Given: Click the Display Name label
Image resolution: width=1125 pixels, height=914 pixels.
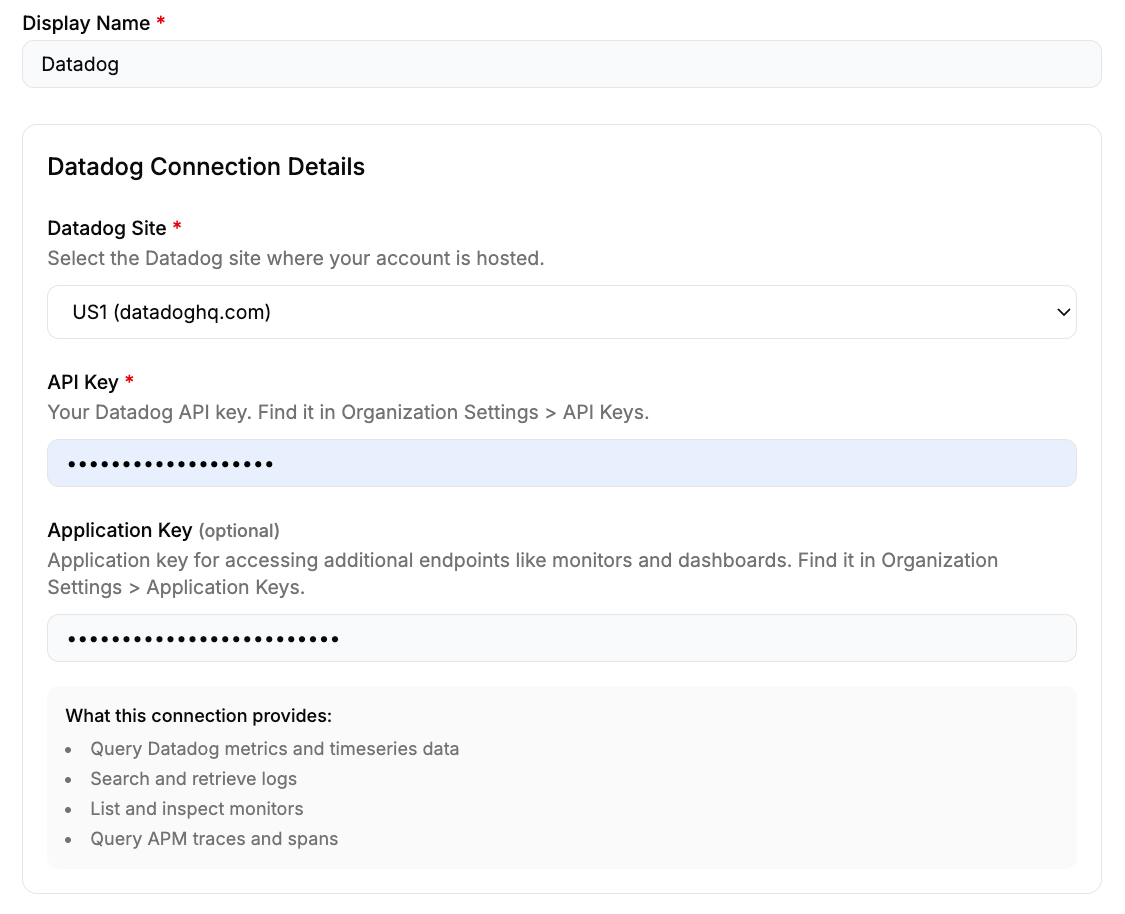Looking at the screenshot, I should tap(86, 23).
